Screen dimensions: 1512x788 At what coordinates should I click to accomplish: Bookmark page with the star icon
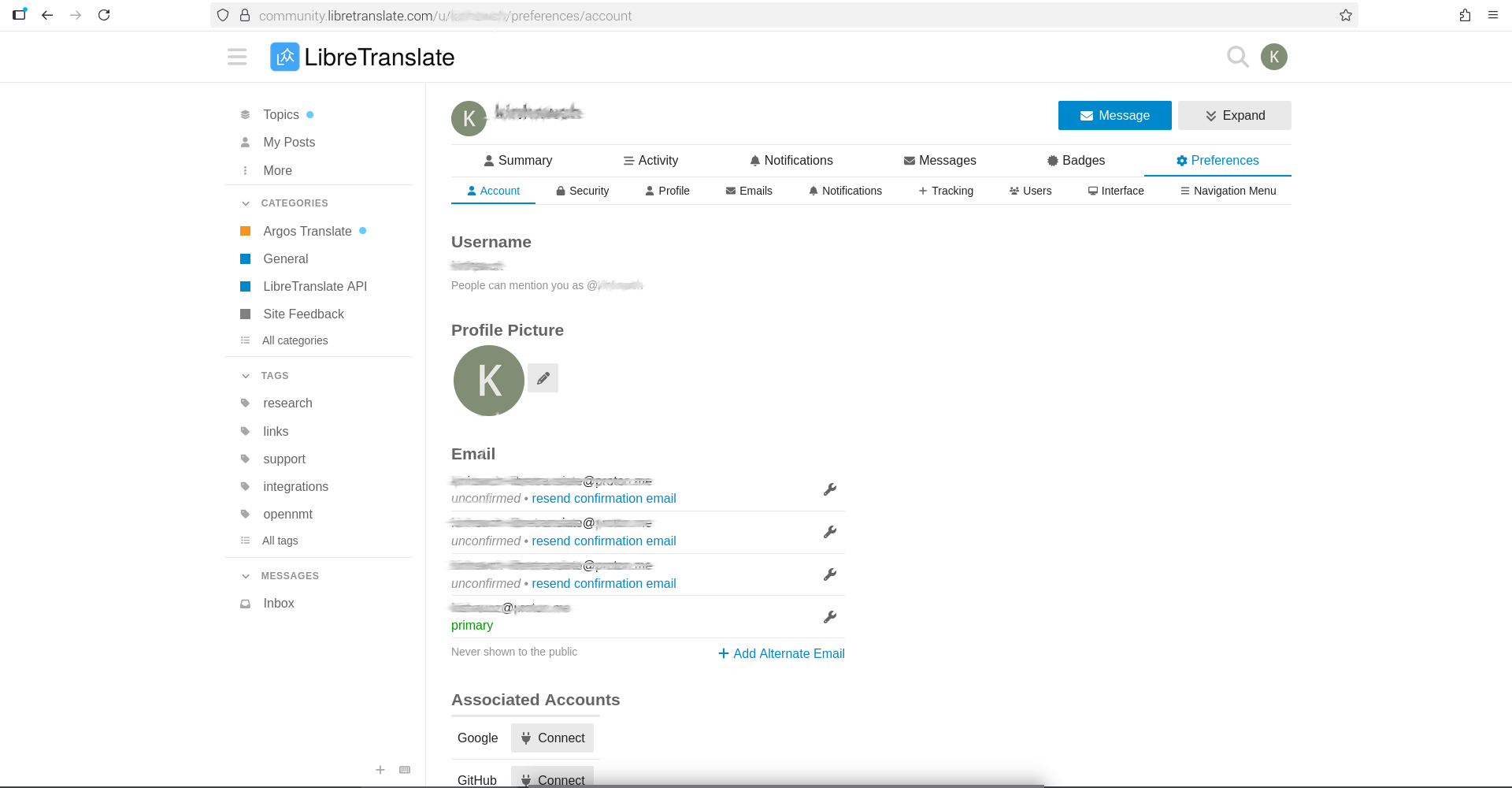tap(1345, 16)
